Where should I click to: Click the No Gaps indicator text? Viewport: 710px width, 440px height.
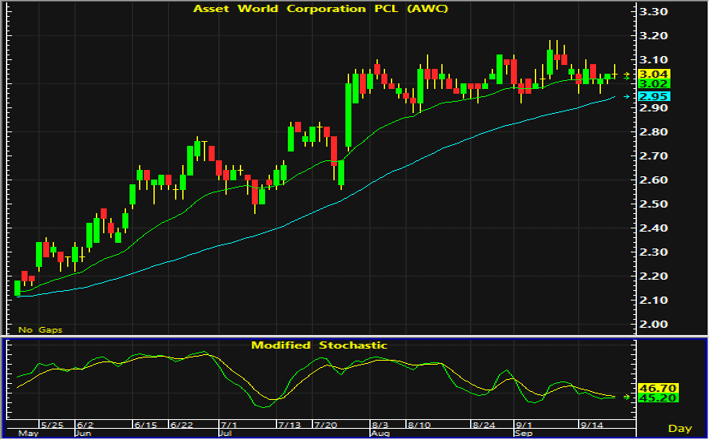(x=40, y=330)
